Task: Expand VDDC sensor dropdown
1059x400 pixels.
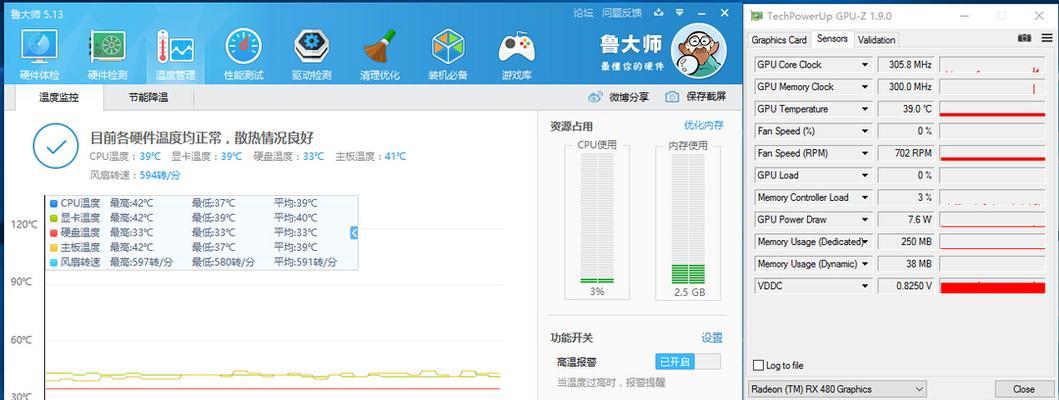Action: [x=864, y=286]
